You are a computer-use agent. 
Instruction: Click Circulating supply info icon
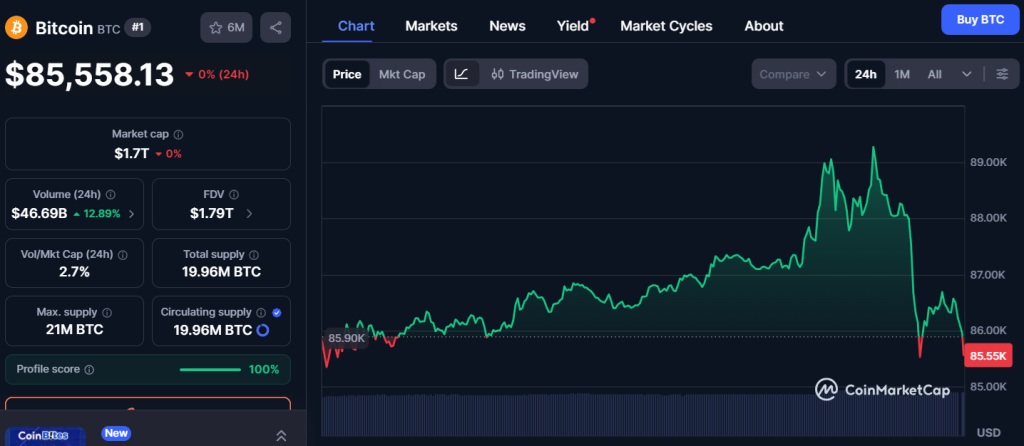tap(261, 313)
